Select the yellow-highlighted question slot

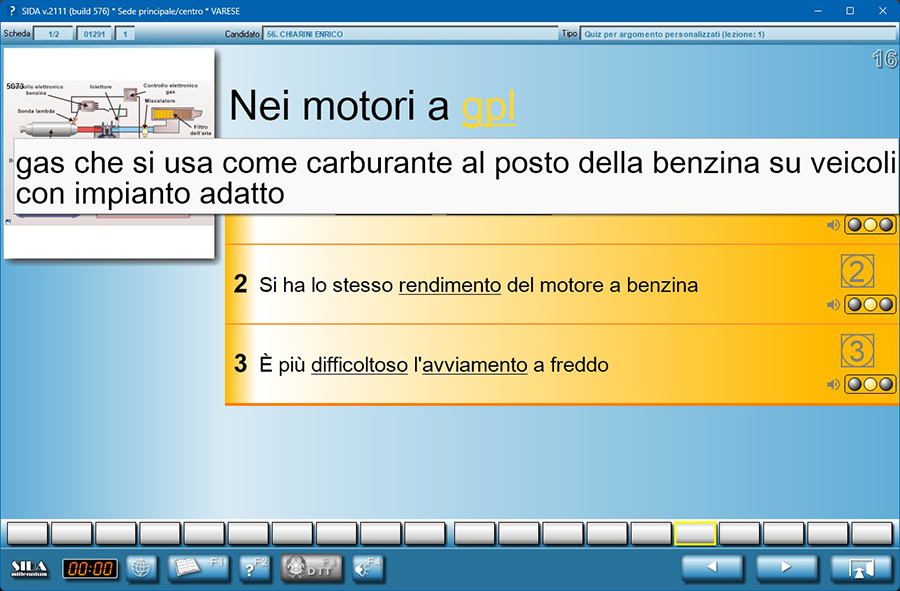coord(696,533)
